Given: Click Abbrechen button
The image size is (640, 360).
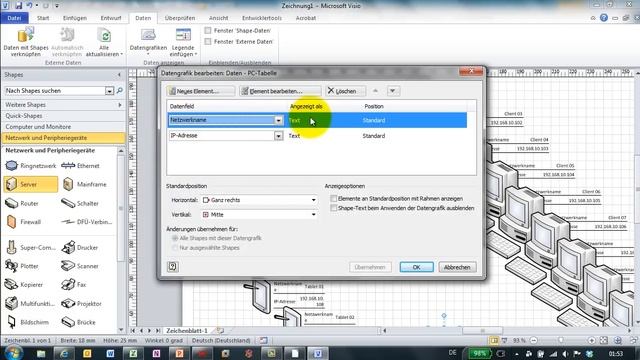Looking at the screenshot, I should click(457, 267).
